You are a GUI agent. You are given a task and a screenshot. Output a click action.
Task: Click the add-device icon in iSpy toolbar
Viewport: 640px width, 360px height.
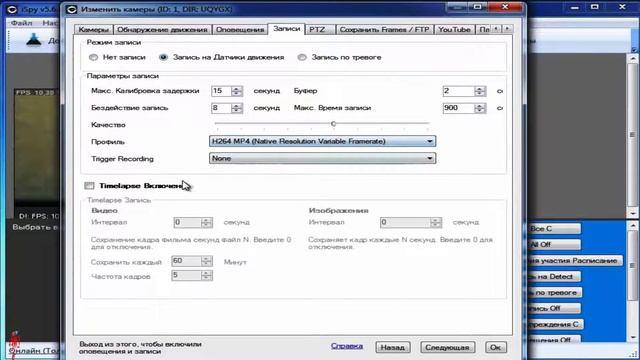[33, 40]
